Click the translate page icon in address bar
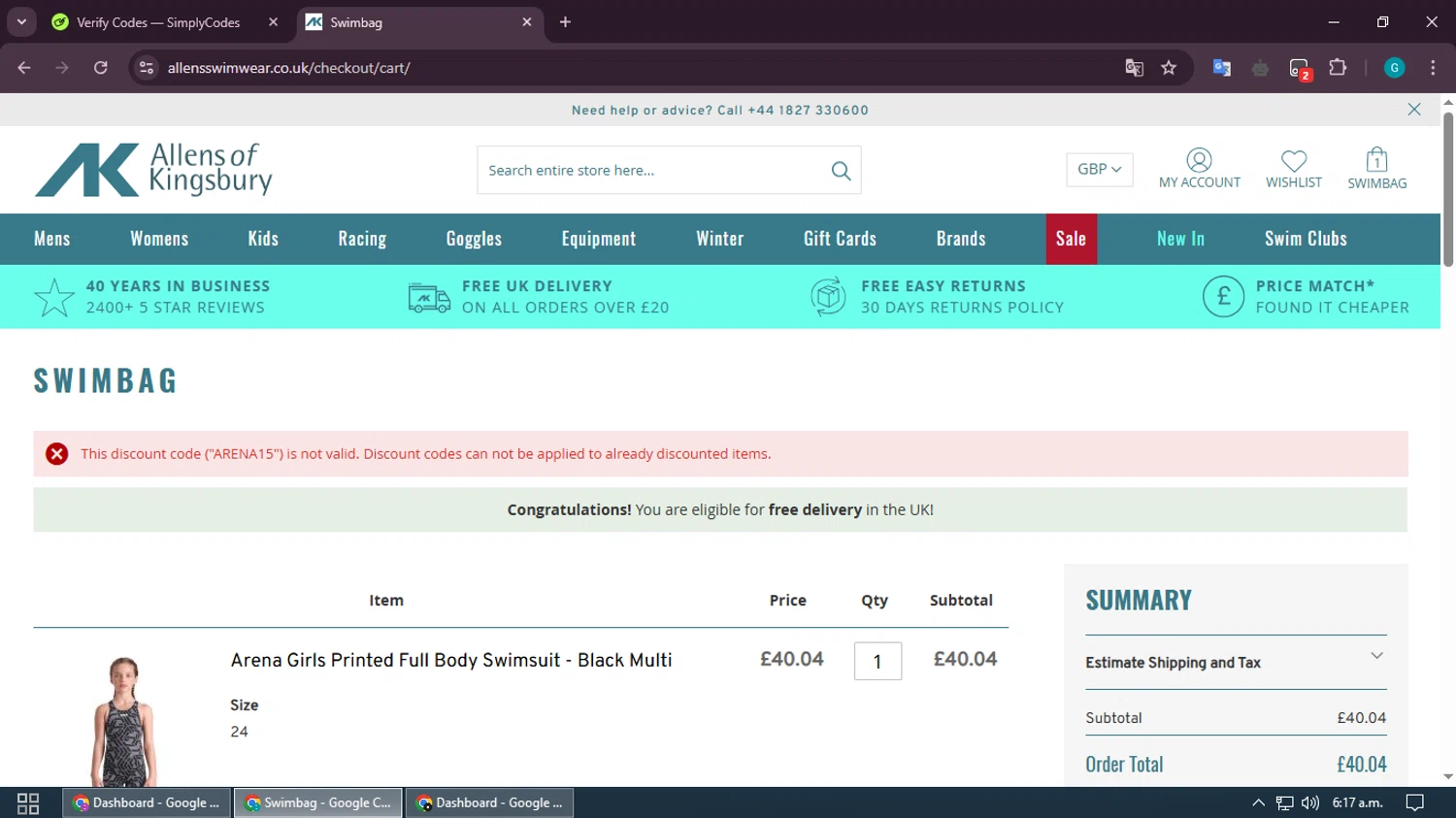Viewport: 1456px width, 818px height. pyautogui.click(x=1134, y=68)
